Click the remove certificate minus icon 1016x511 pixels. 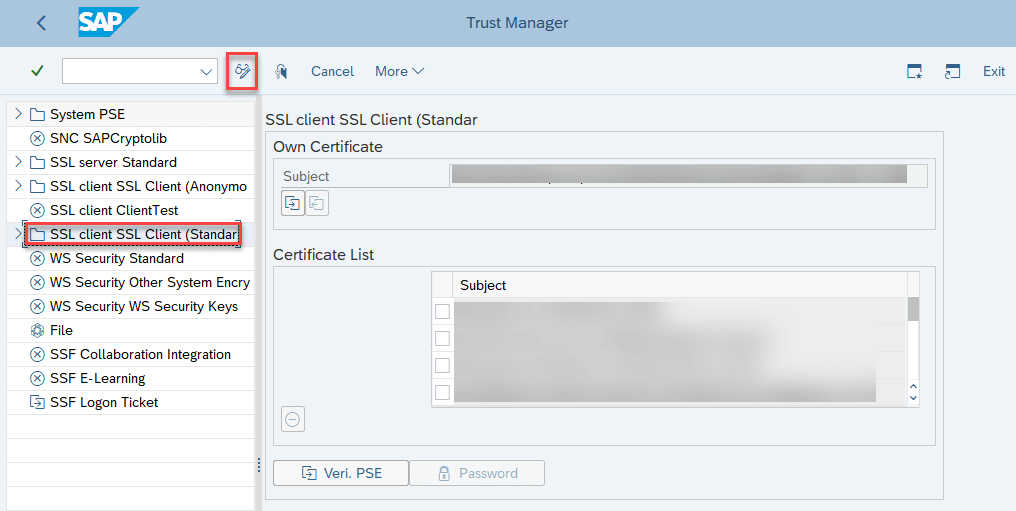[x=293, y=420]
